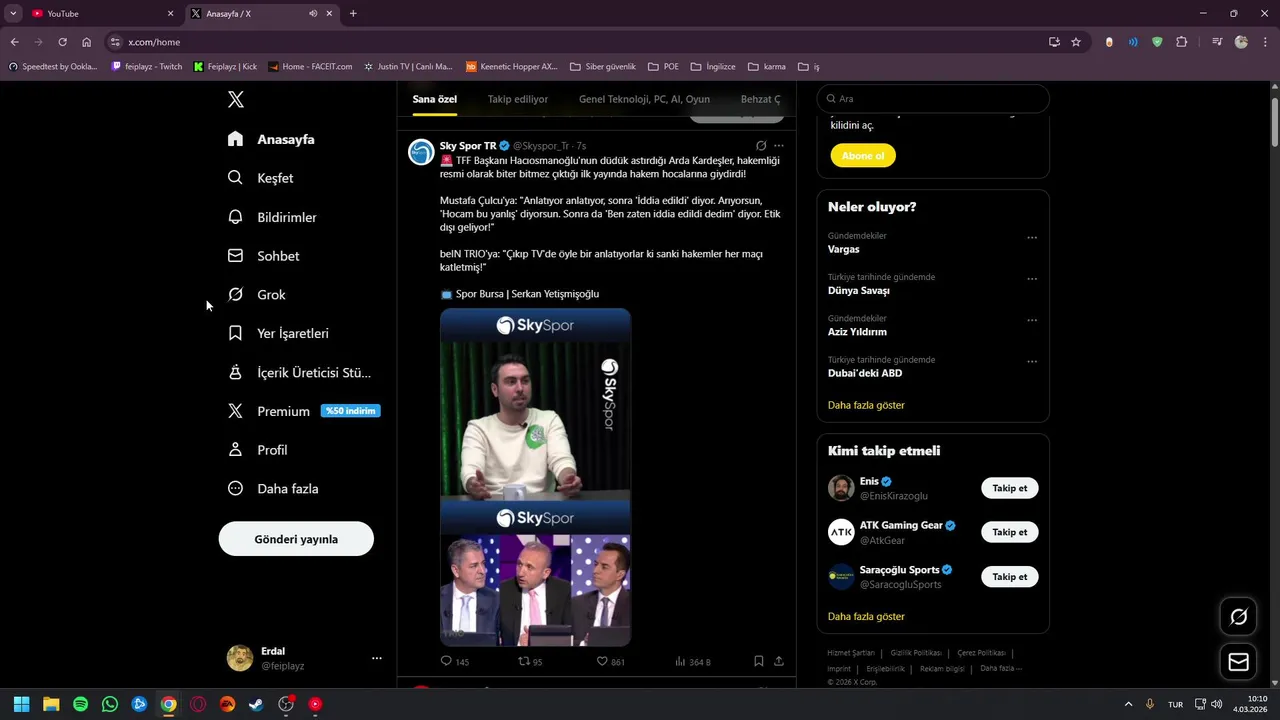Image resolution: width=1280 pixels, height=720 pixels.
Task: Switch to Genel Teknoloji, PC, AI, Oyun tab
Action: (x=644, y=99)
